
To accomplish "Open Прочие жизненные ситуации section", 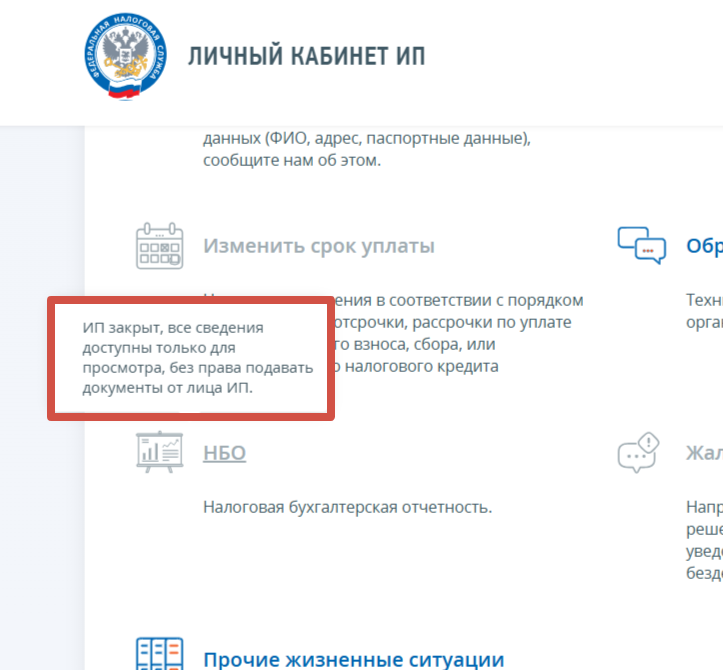I will pyautogui.click(x=354, y=659).
